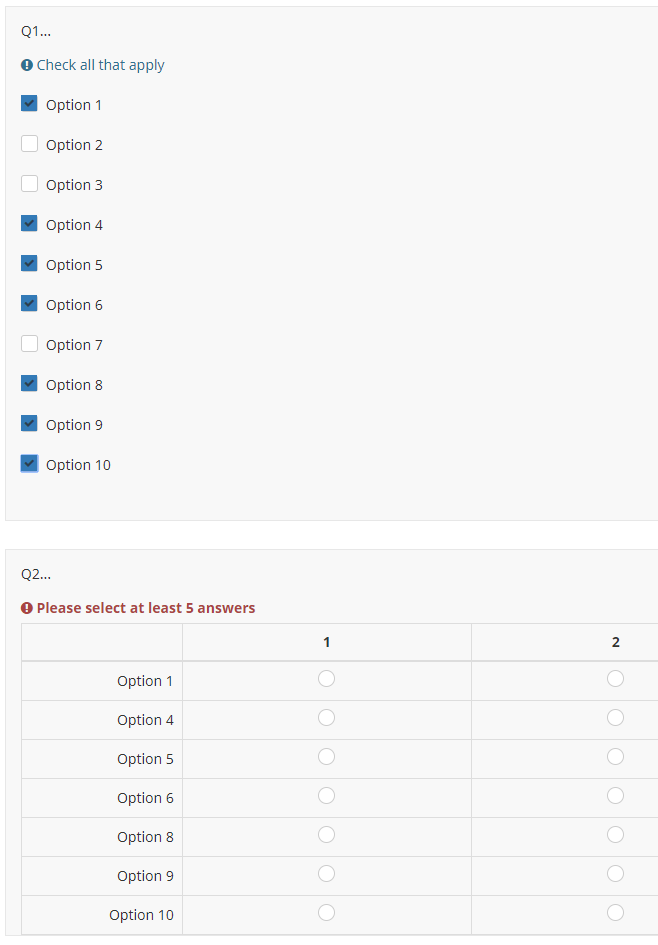Tick the Option 7 checkbox

click(x=29, y=344)
